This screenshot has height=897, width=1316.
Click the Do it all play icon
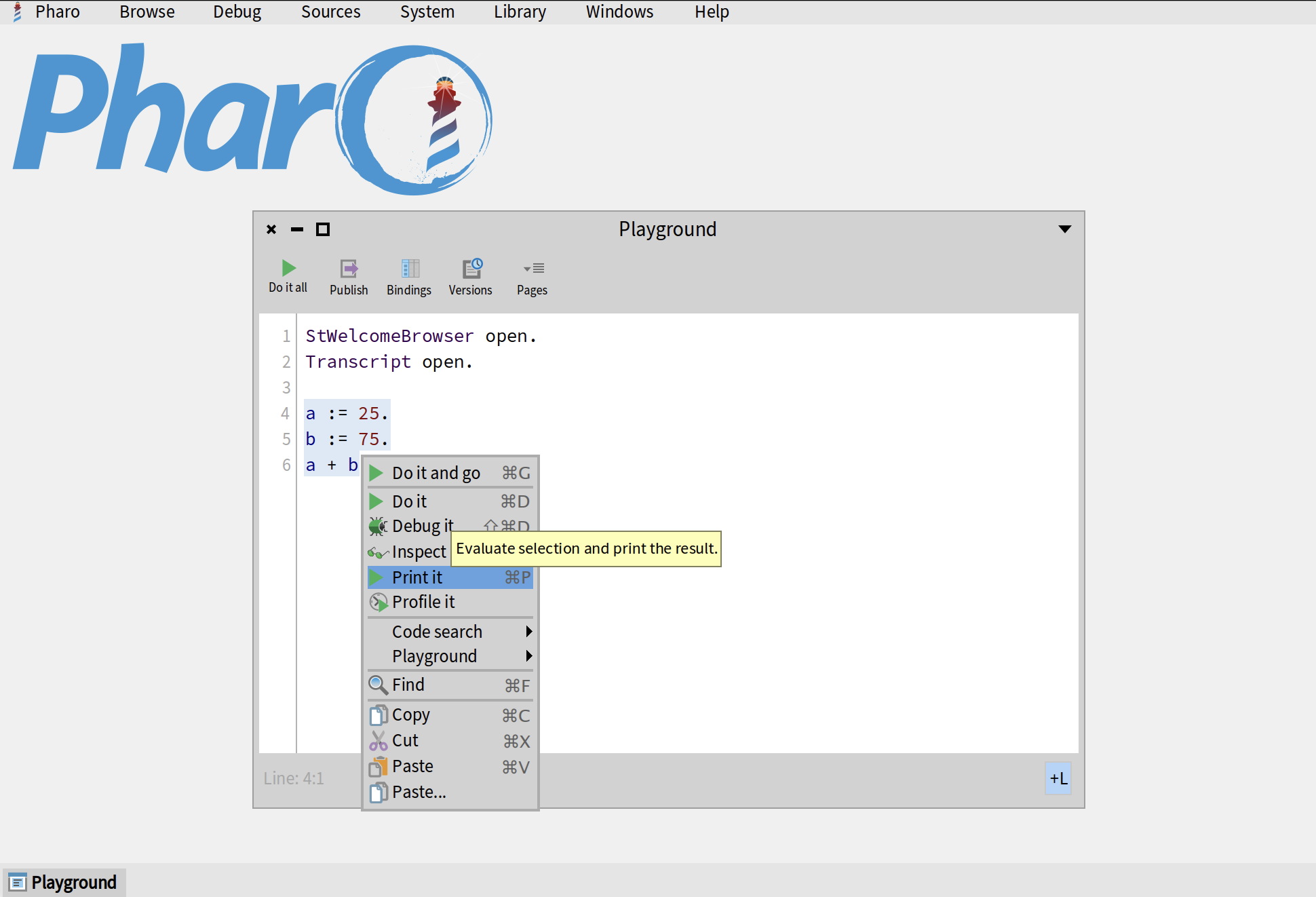[x=288, y=268]
